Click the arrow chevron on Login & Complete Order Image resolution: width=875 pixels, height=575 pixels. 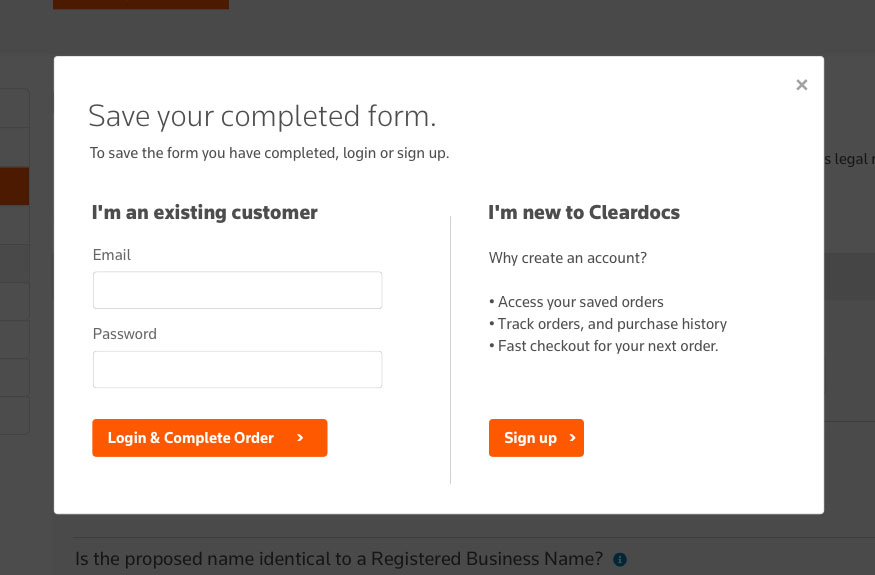tap(300, 438)
